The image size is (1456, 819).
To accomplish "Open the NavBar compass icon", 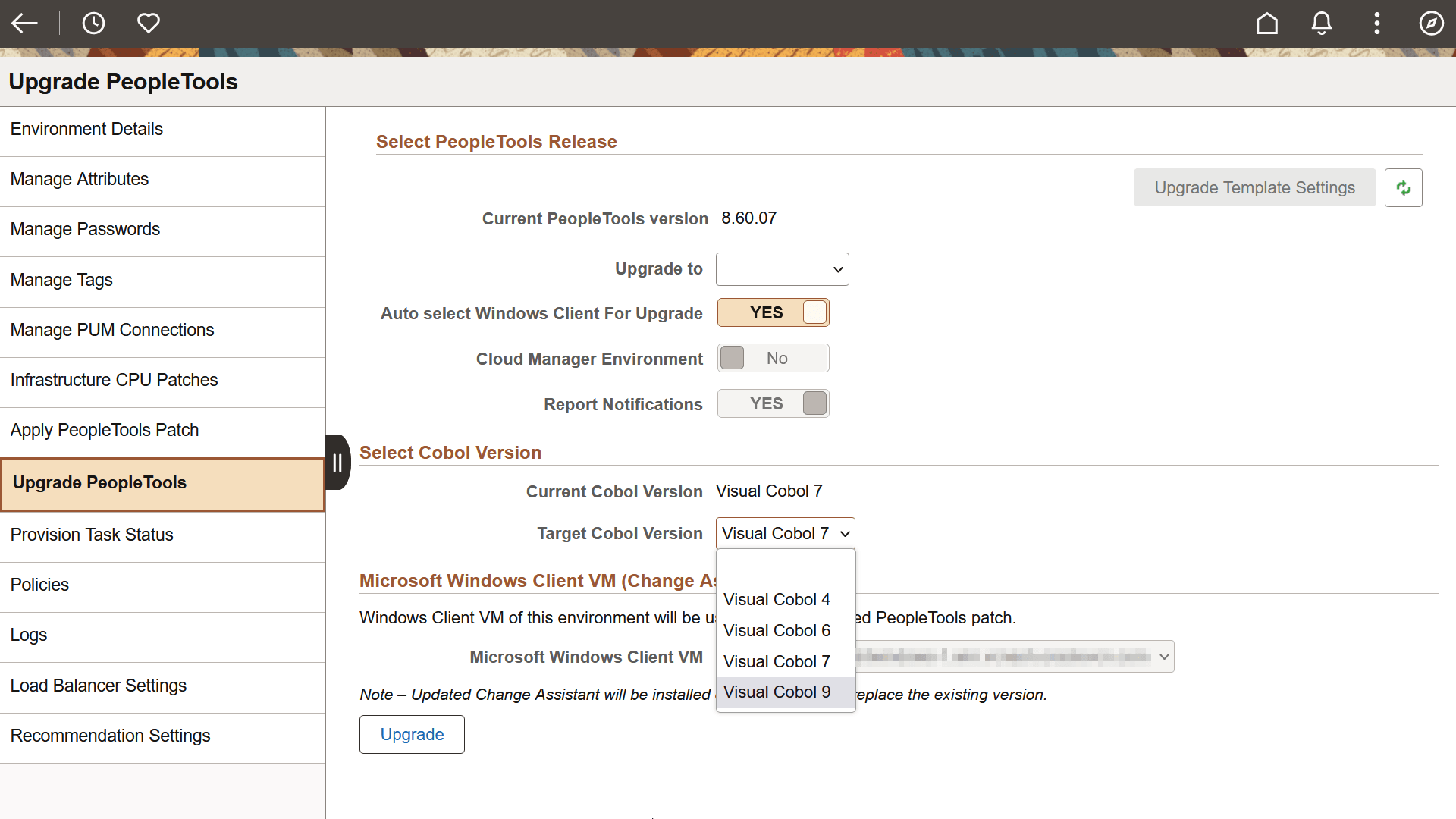I will pos(1432,23).
